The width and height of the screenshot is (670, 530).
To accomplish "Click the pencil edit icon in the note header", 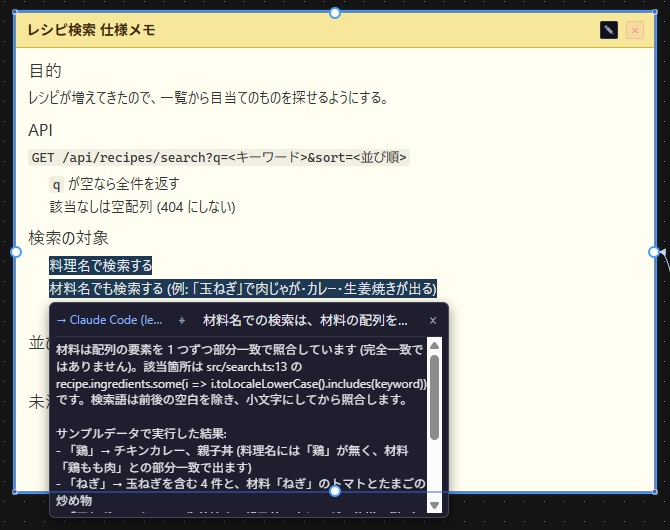I will coord(608,30).
